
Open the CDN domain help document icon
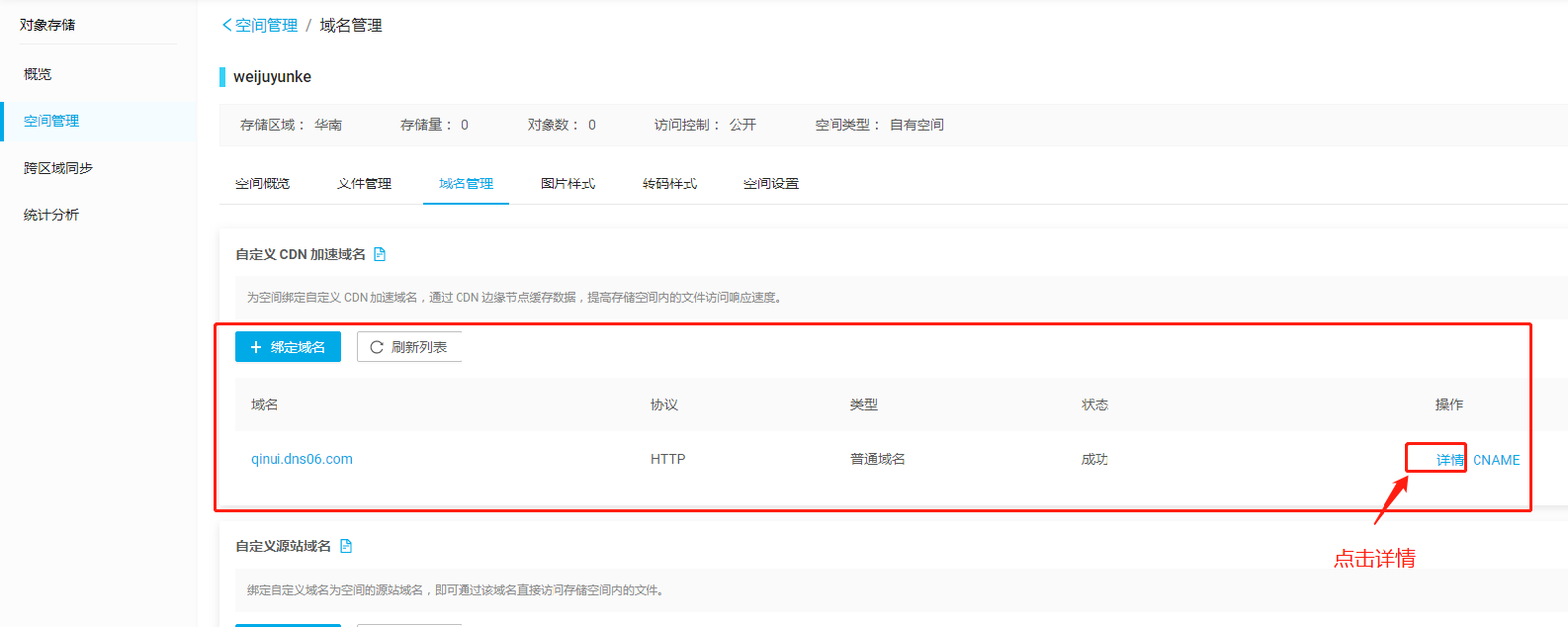380,254
